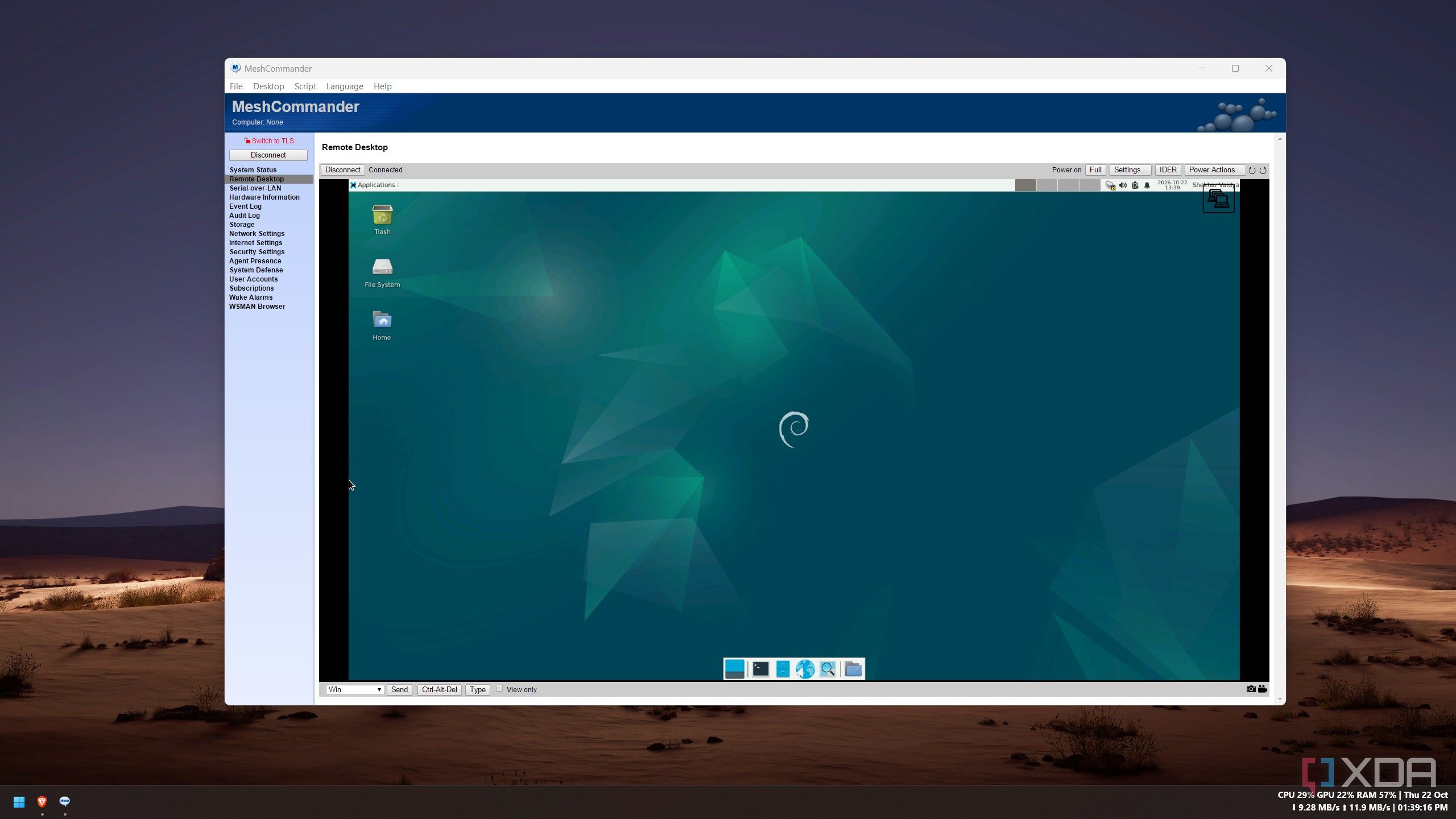Image resolution: width=1456 pixels, height=819 pixels.
Task: Open remote desktop Settings... button
Action: click(1130, 170)
